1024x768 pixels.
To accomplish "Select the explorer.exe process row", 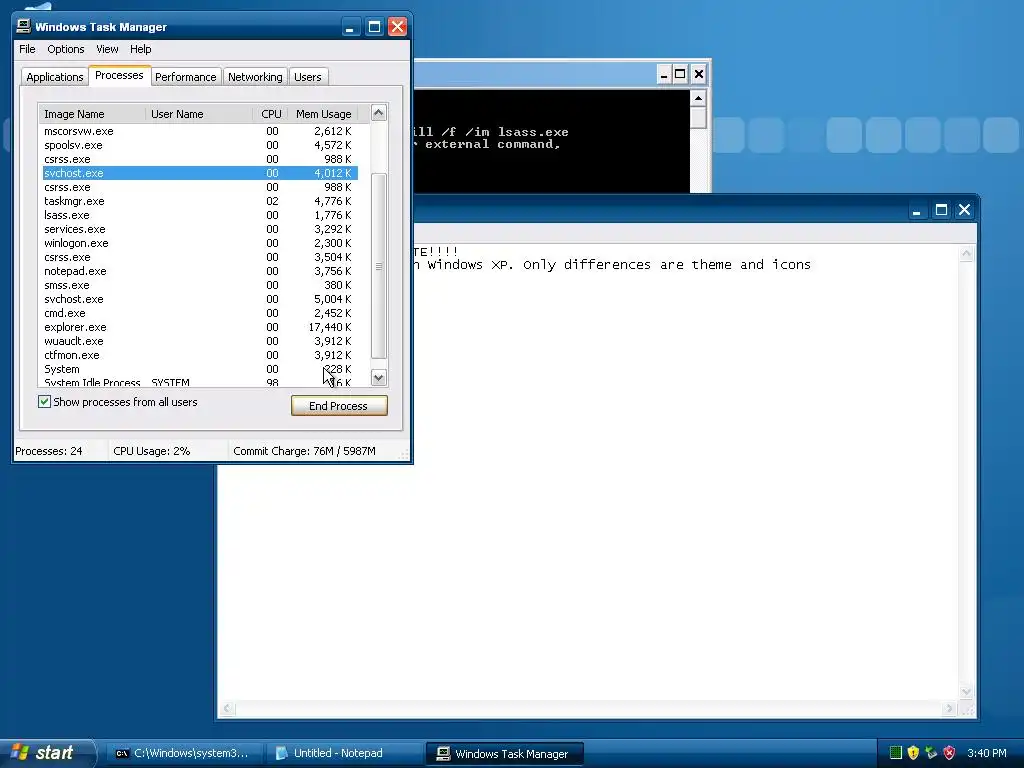I will (x=200, y=327).
